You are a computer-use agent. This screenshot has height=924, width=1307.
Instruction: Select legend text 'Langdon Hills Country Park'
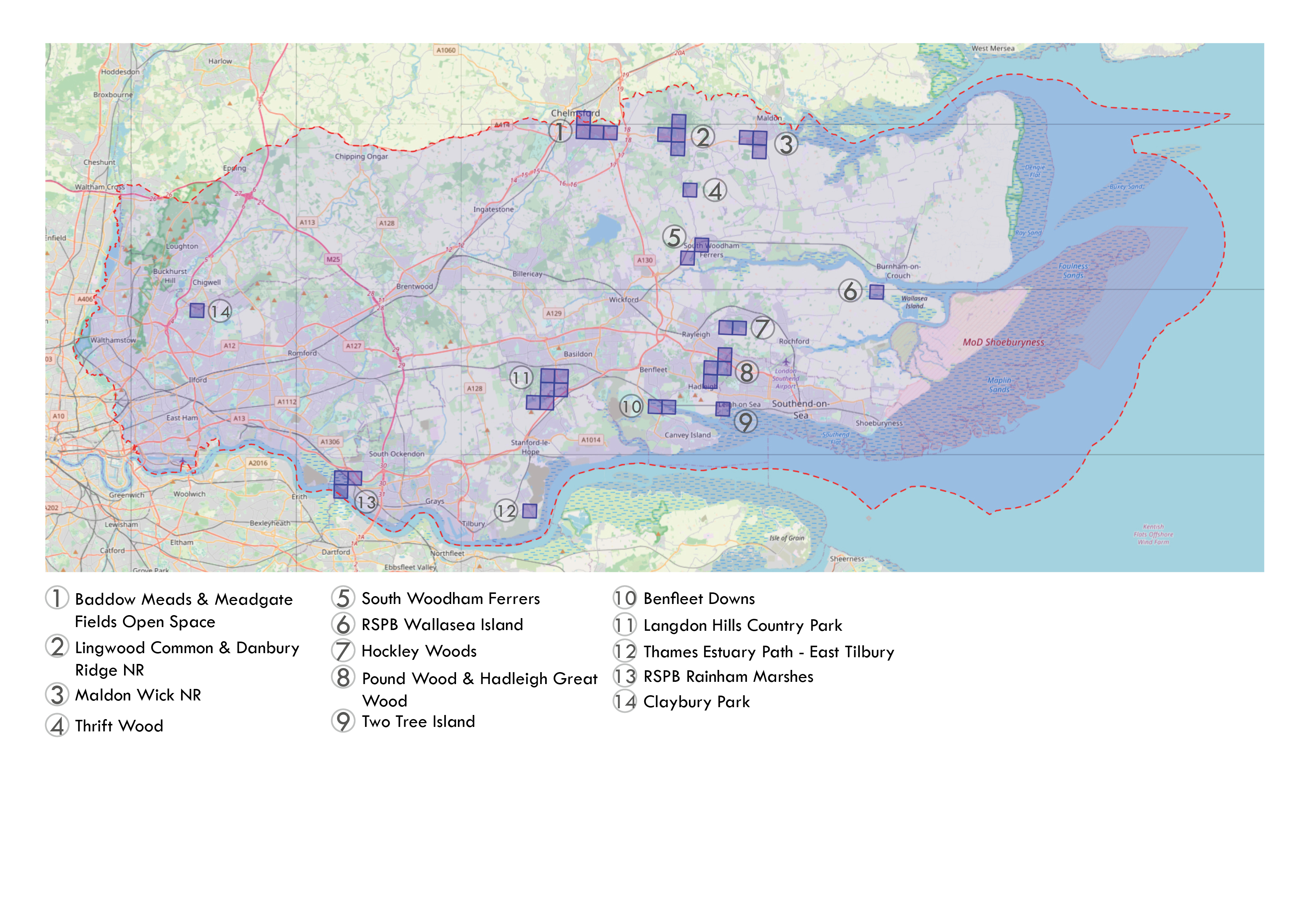(x=743, y=625)
